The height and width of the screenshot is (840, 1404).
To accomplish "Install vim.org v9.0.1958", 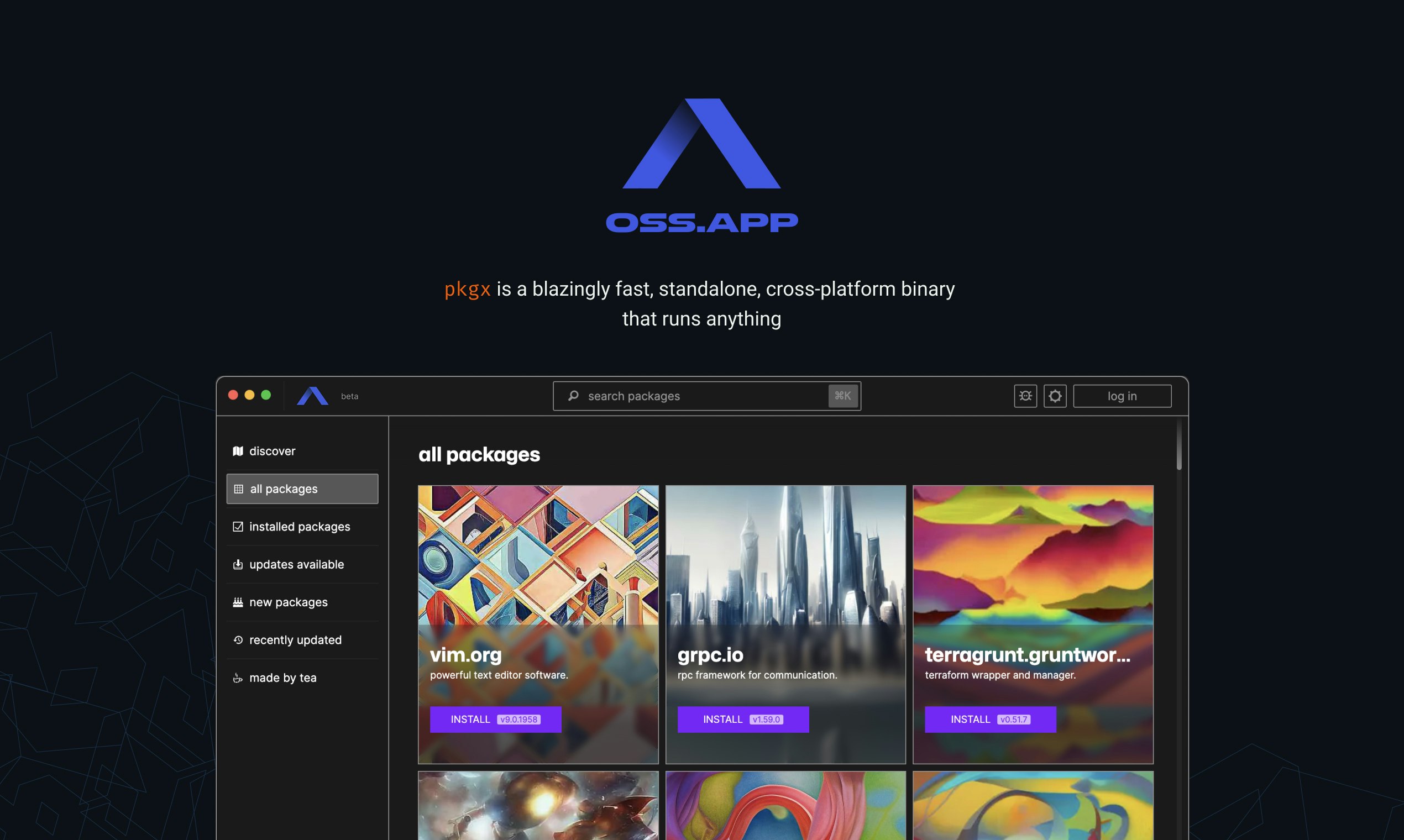I will [x=495, y=719].
